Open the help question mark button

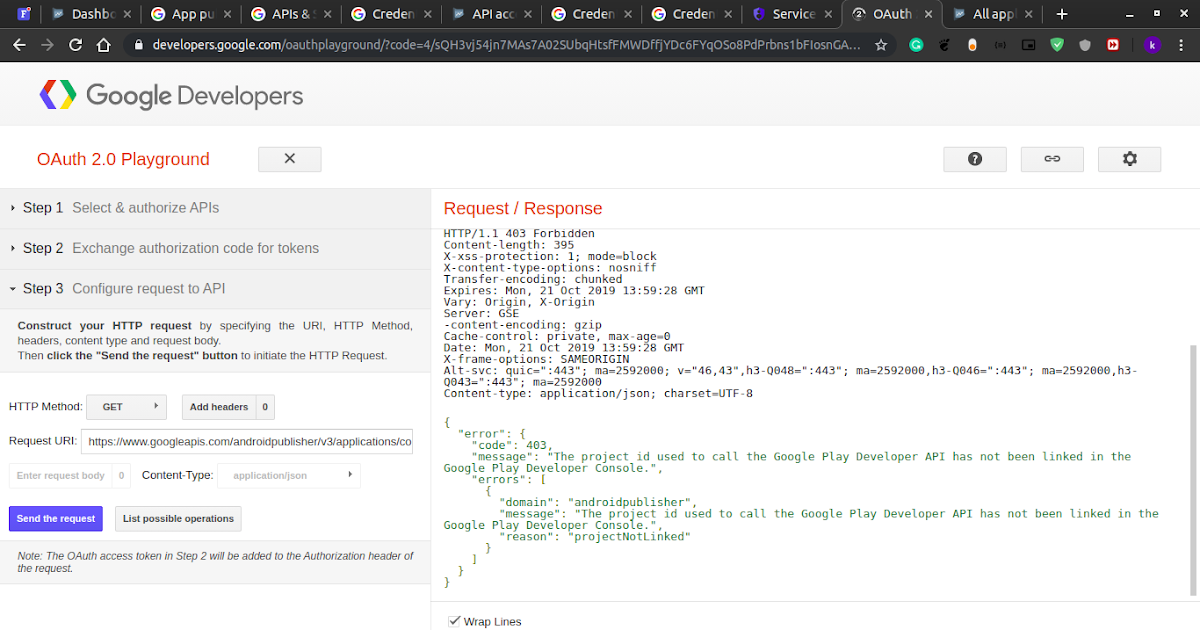(x=974, y=159)
